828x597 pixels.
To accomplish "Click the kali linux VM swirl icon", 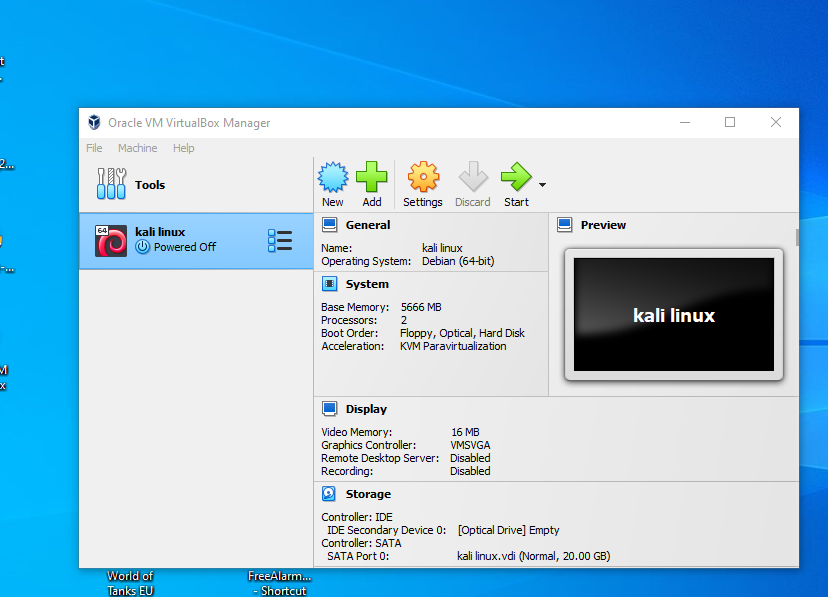I will [x=111, y=241].
